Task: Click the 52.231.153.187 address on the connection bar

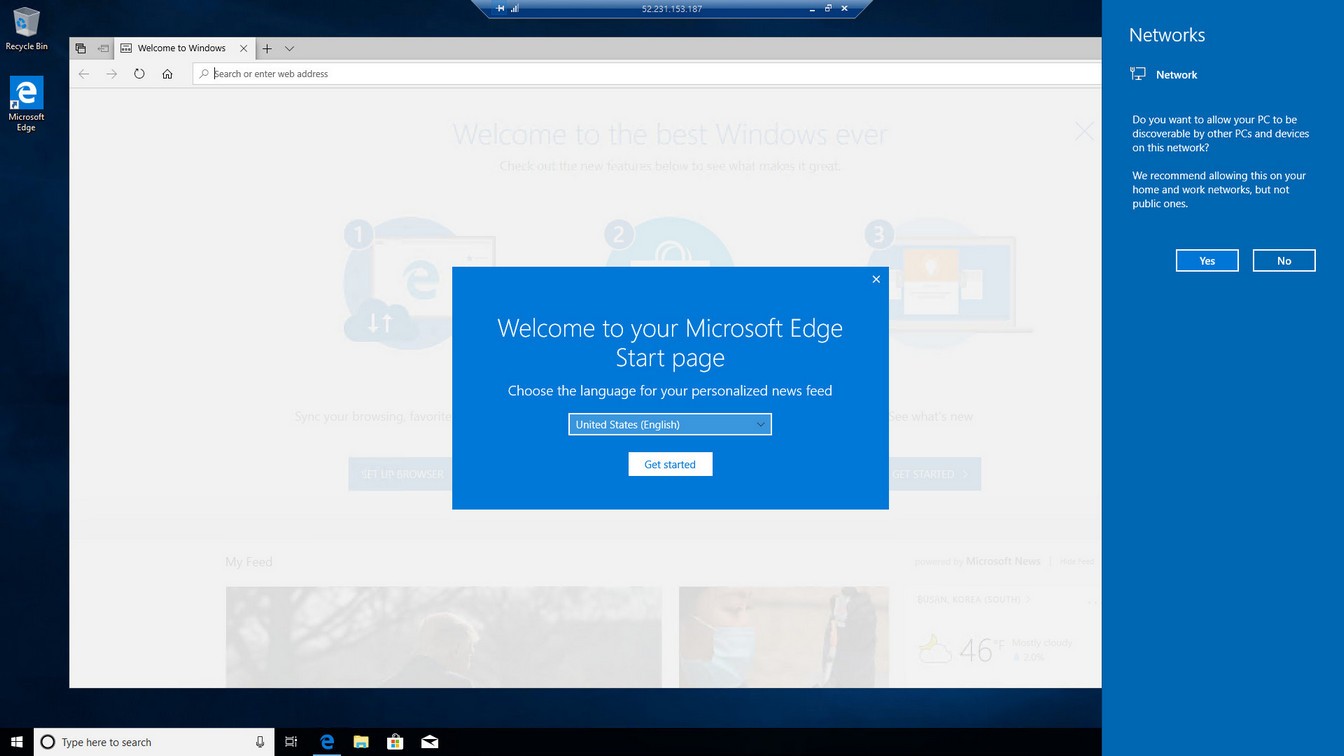Action: click(x=672, y=9)
